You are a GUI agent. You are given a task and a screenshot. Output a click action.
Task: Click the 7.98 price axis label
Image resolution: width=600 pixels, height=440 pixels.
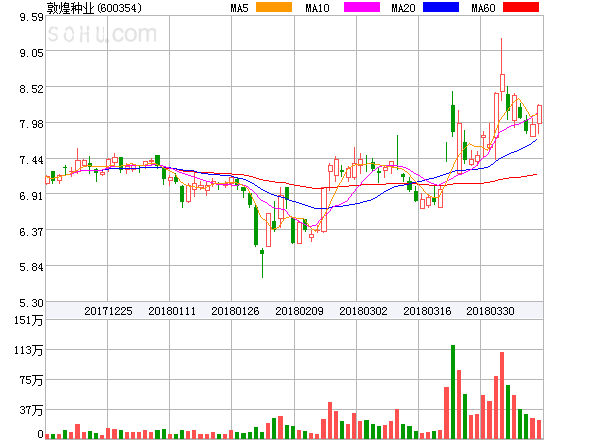(31, 124)
